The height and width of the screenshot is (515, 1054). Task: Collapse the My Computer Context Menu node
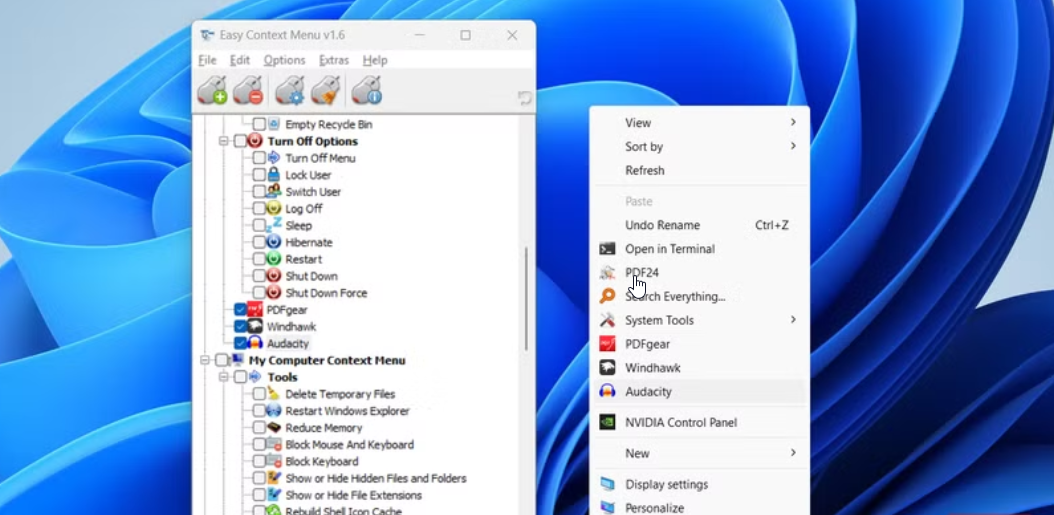point(206,360)
